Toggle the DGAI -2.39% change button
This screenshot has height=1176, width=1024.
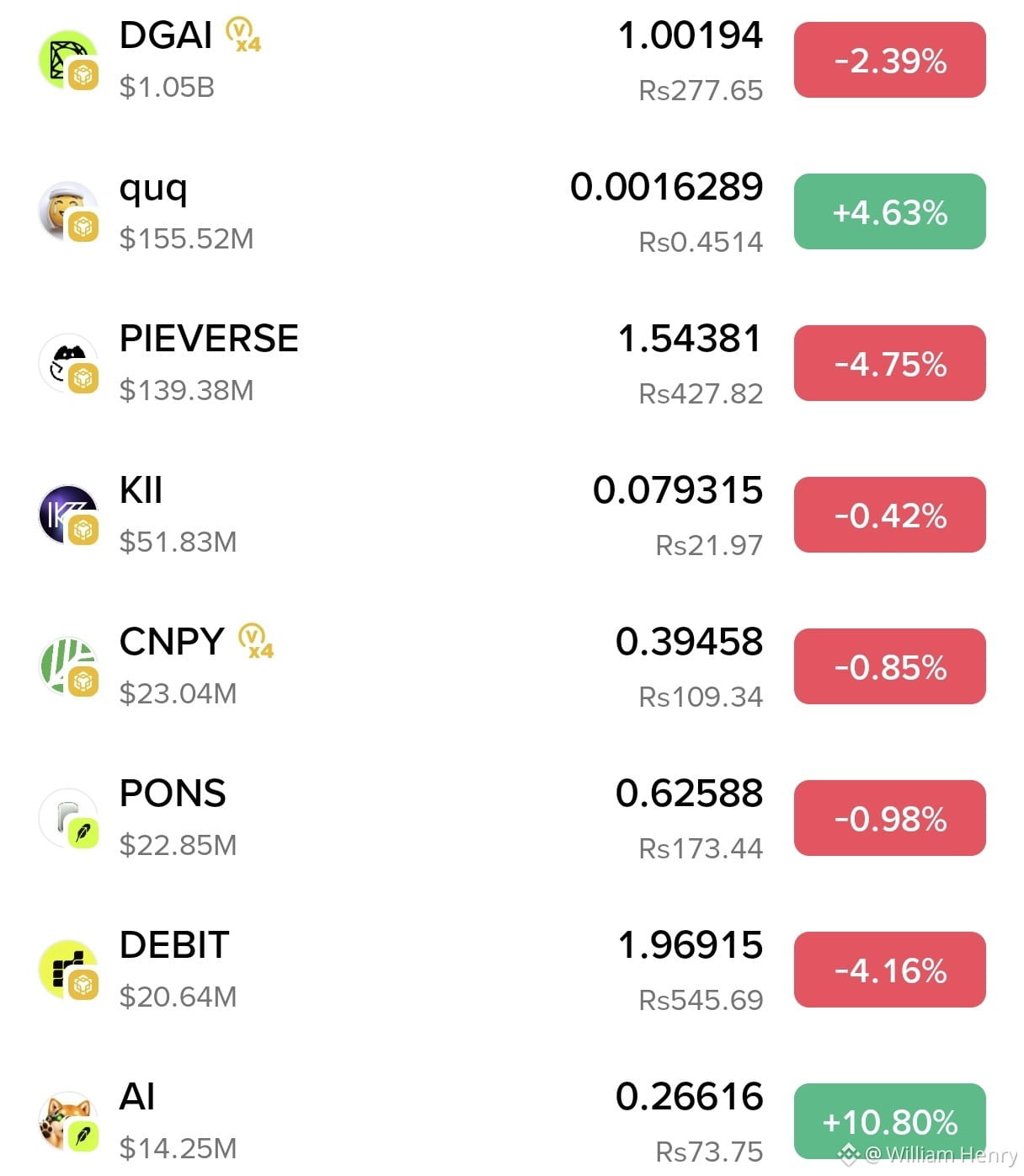(x=889, y=60)
